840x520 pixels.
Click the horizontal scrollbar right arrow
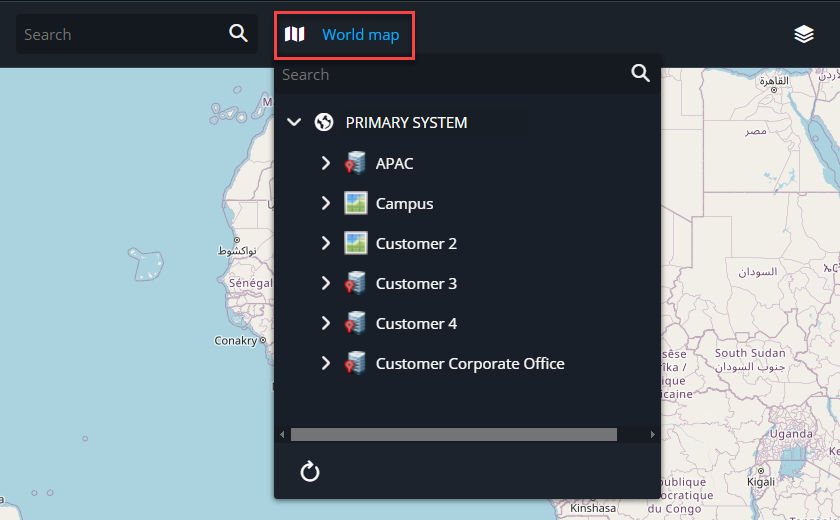(653, 434)
